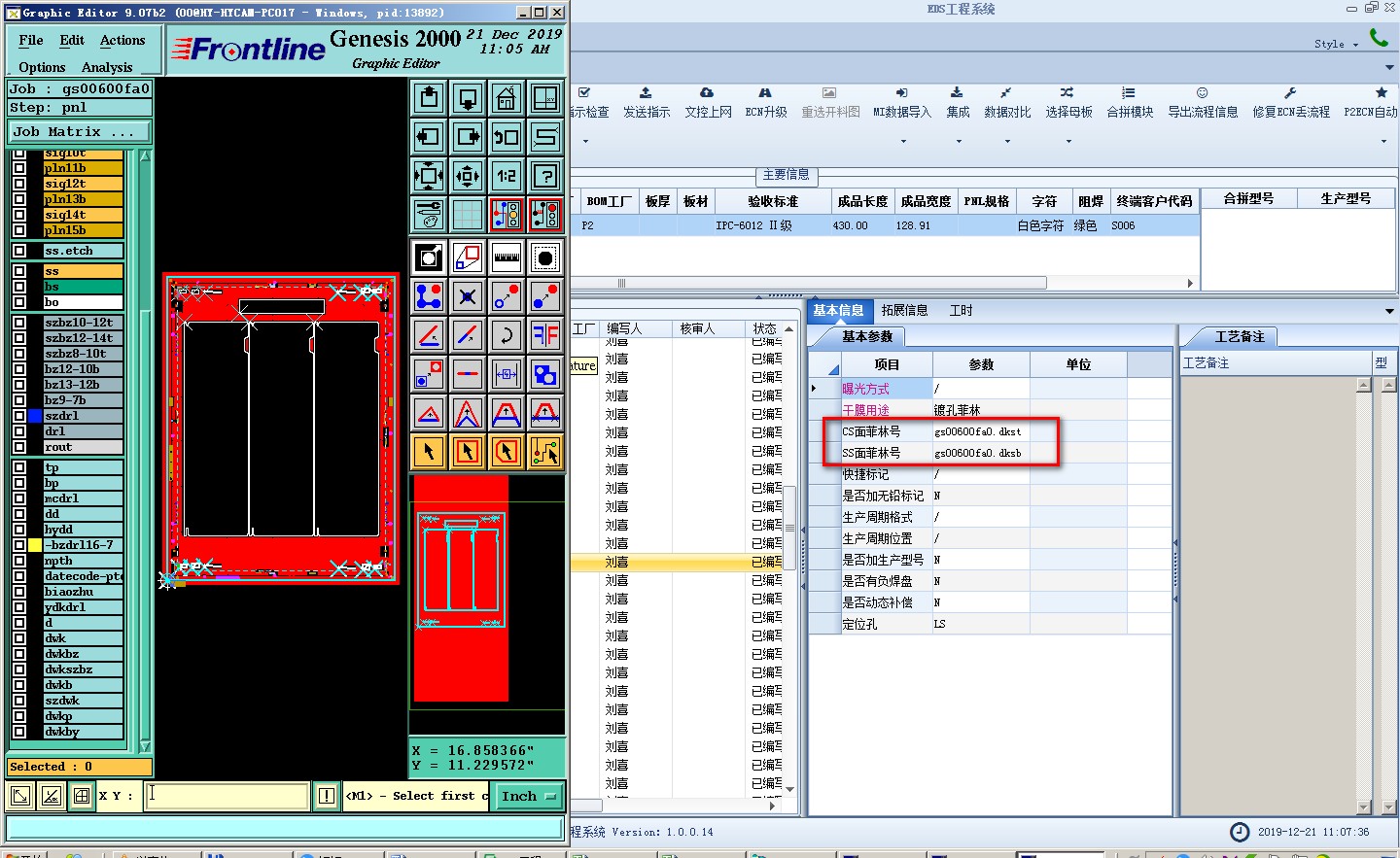Select the rectangle area select arrow tool
This screenshot has height=858, width=1400.
click(468, 452)
